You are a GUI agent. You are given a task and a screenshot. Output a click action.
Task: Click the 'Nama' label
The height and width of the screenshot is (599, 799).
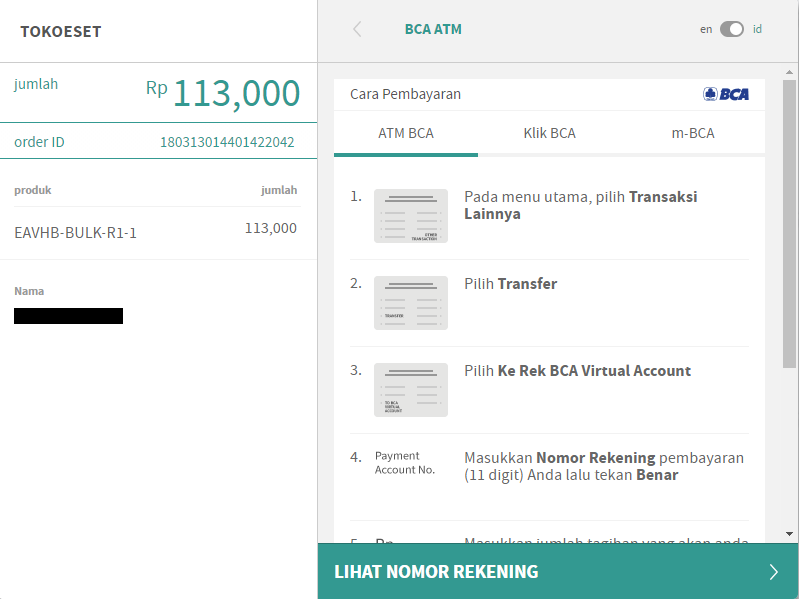pos(29,291)
